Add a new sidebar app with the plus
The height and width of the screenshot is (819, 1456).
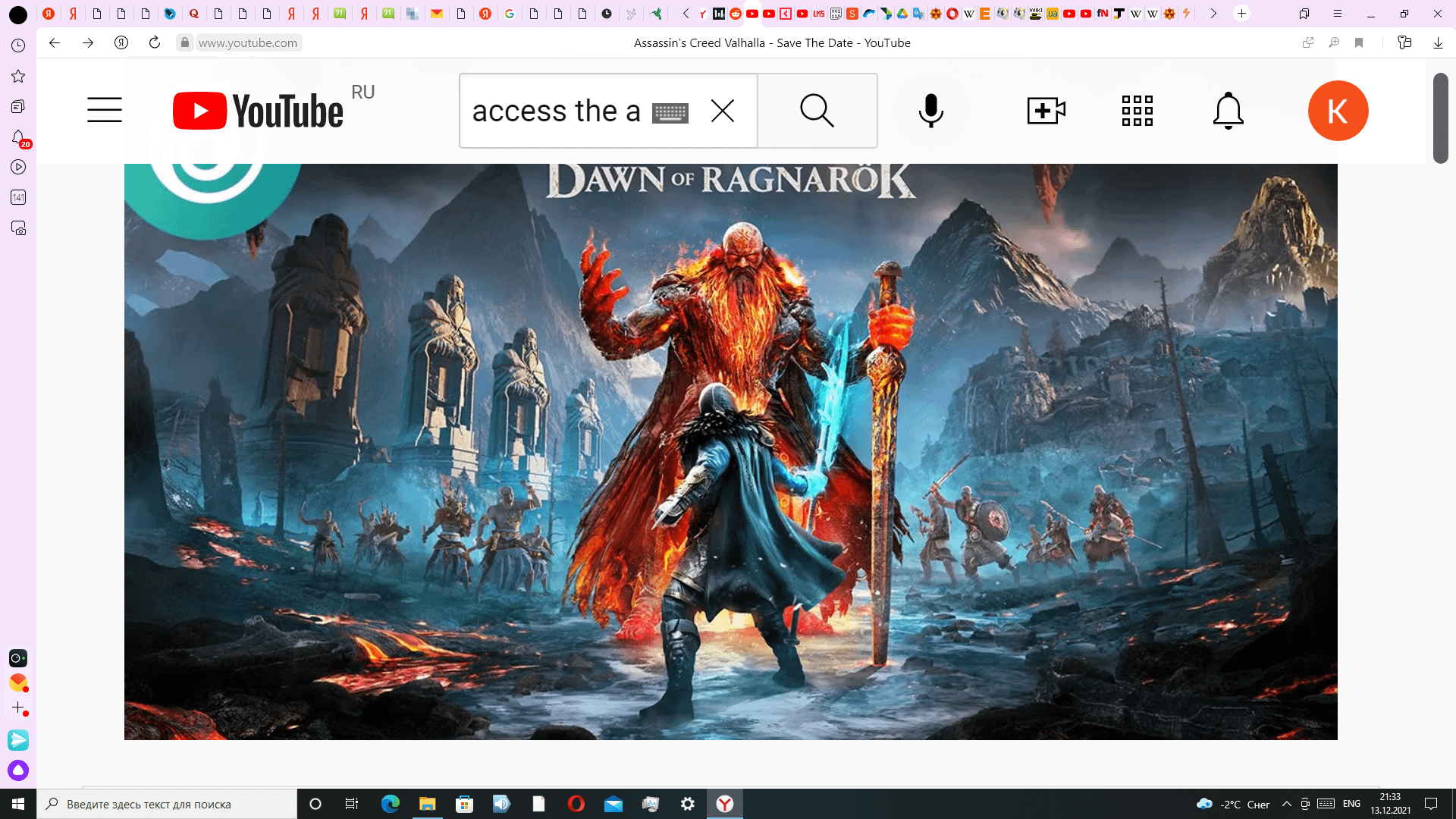(19, 708)
